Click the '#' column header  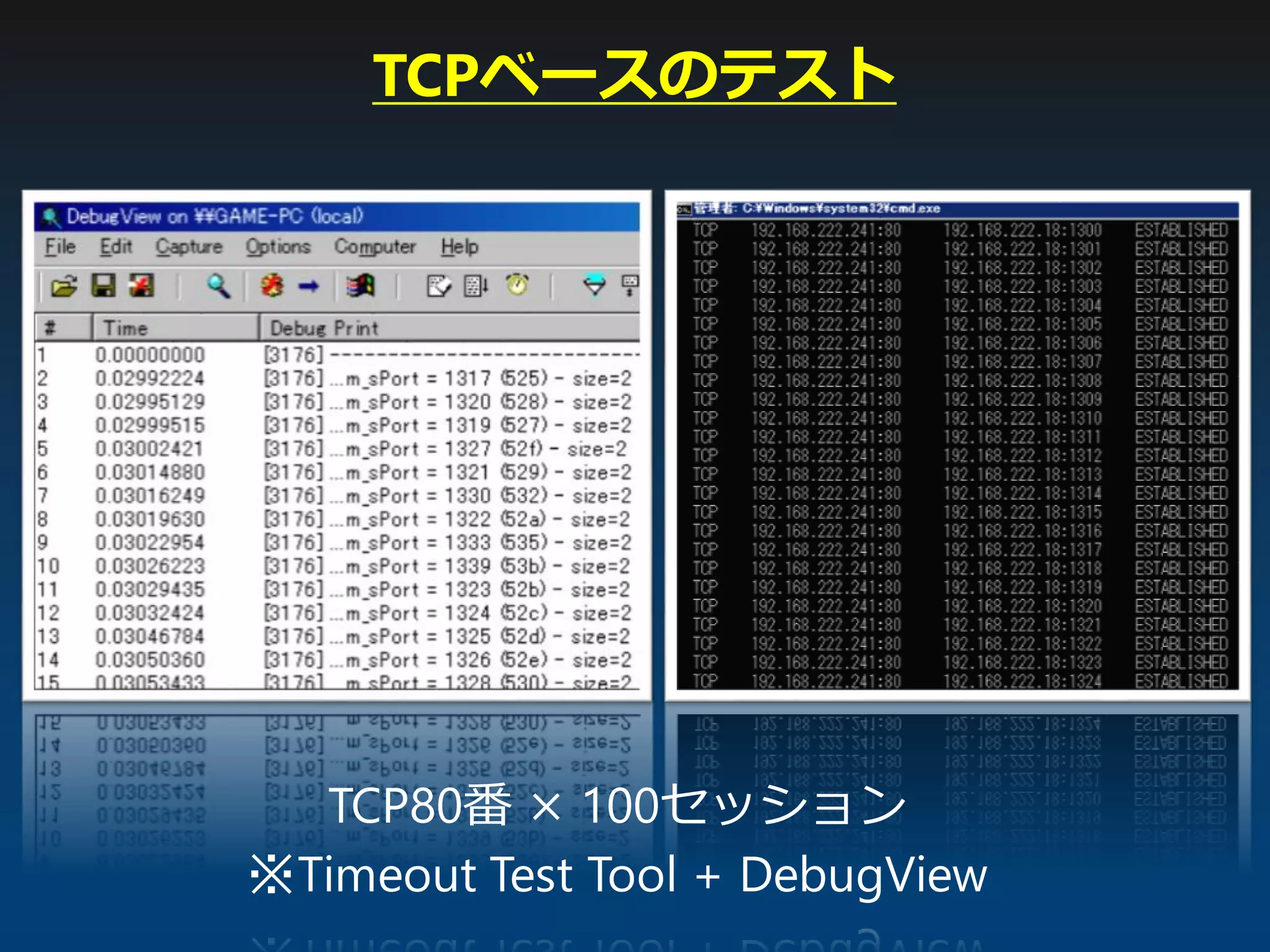point(64,327)
